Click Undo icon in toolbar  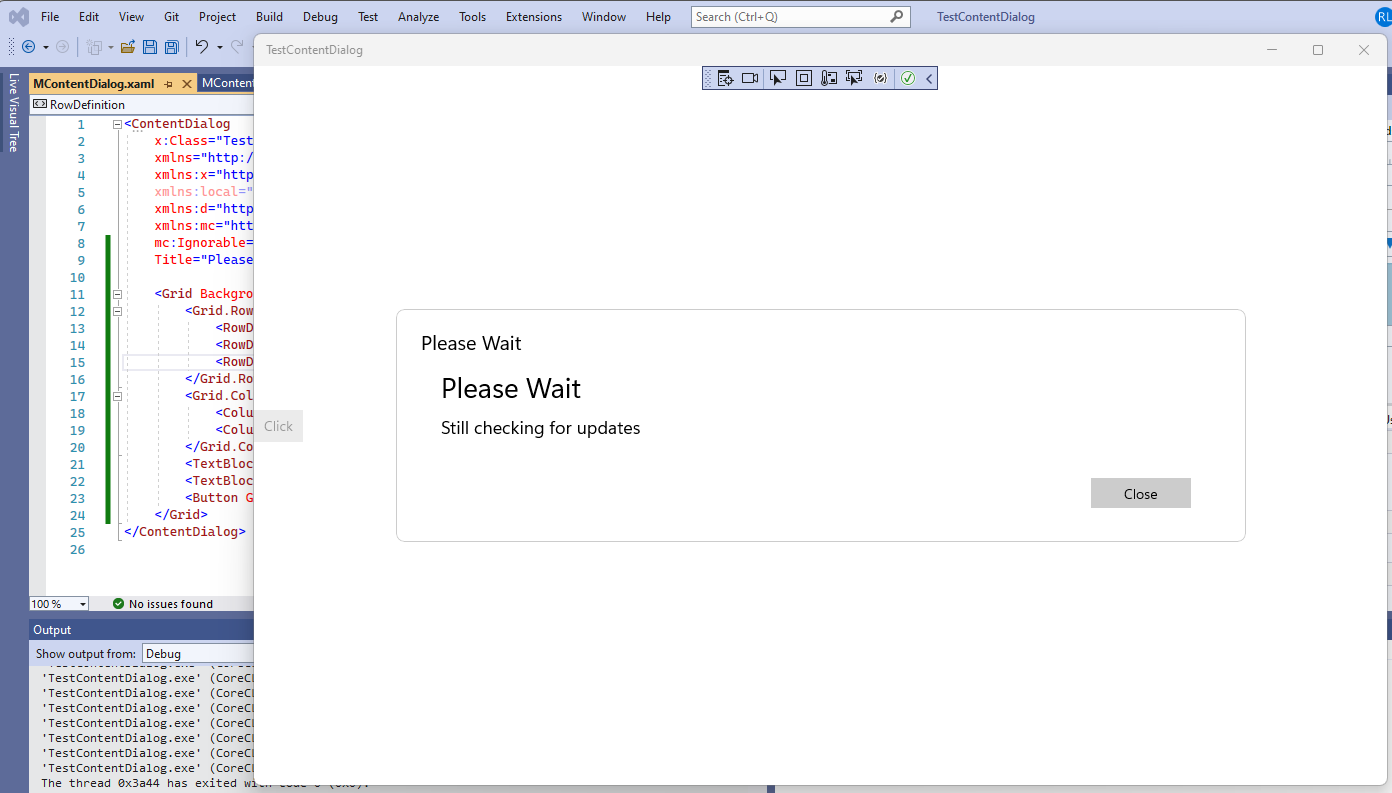[201, 47]
